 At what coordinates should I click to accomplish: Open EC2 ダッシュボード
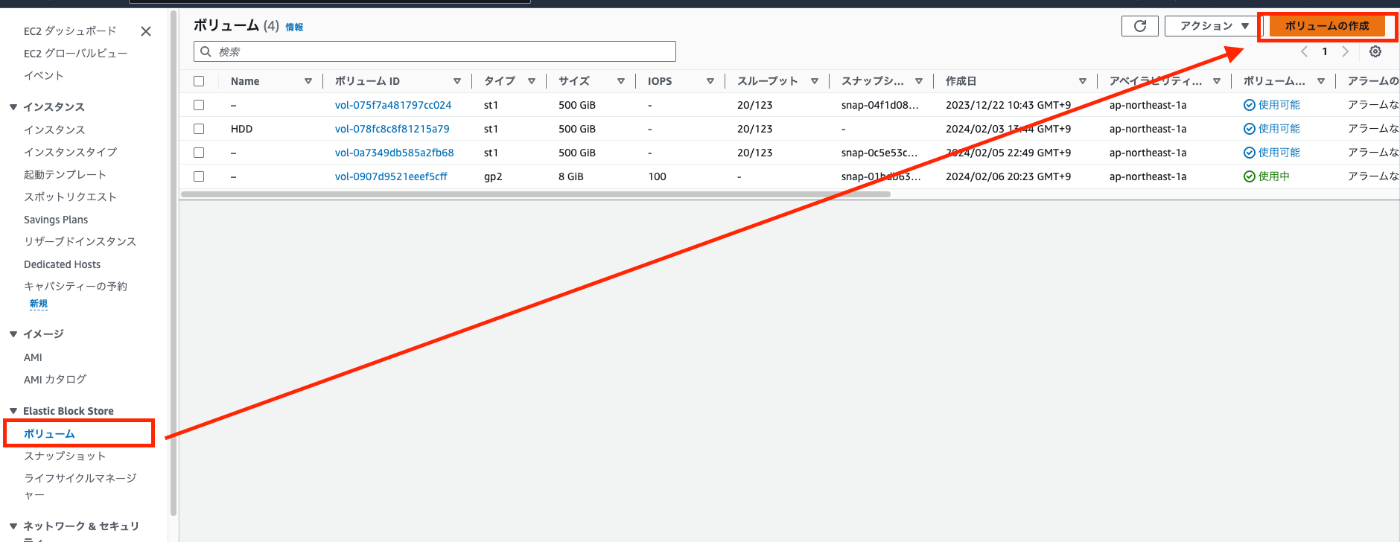click(70, 31)
